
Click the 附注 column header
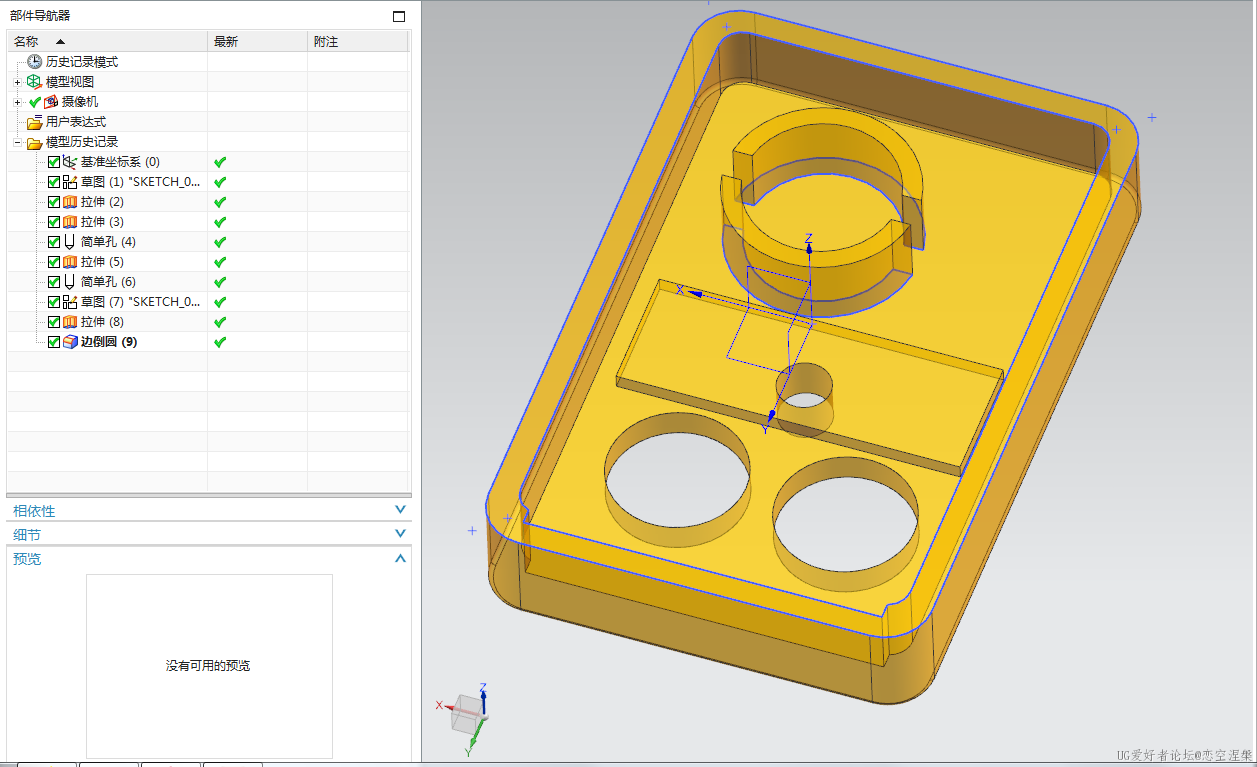tap(358, 41)
